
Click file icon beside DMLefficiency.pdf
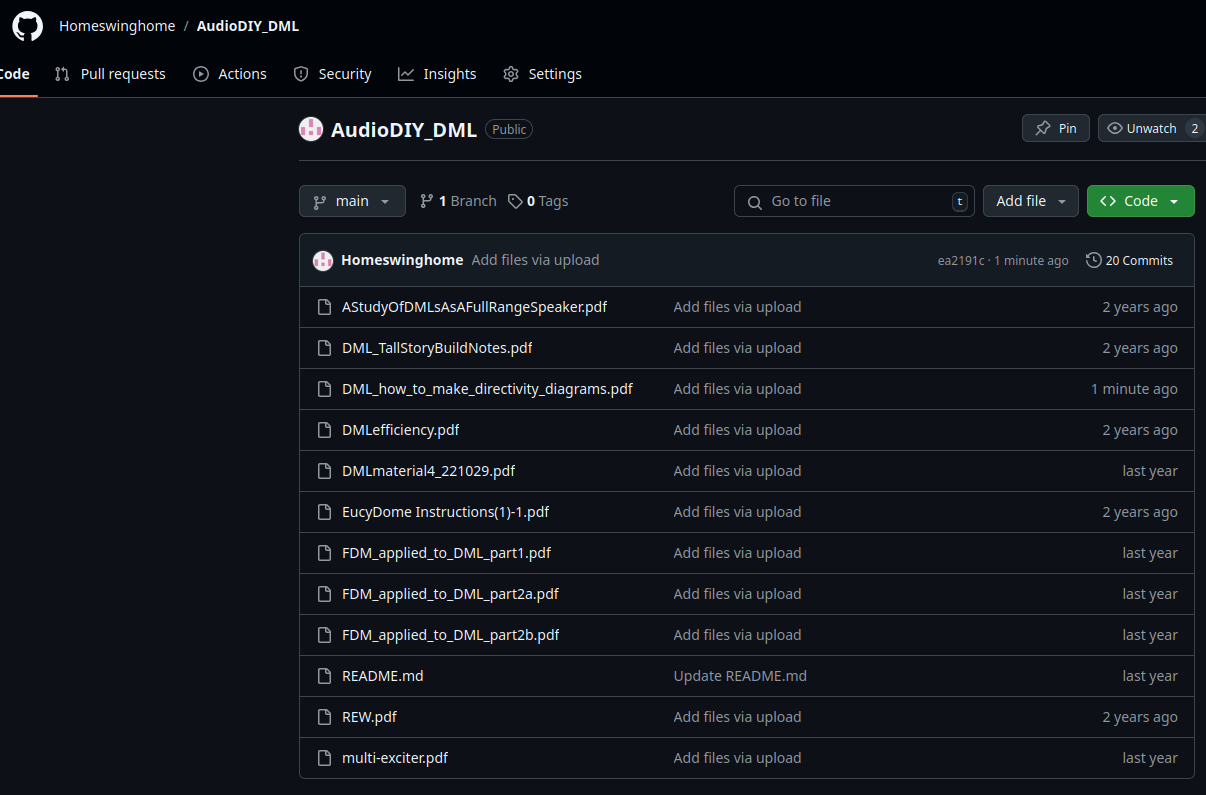pos(324,430)
